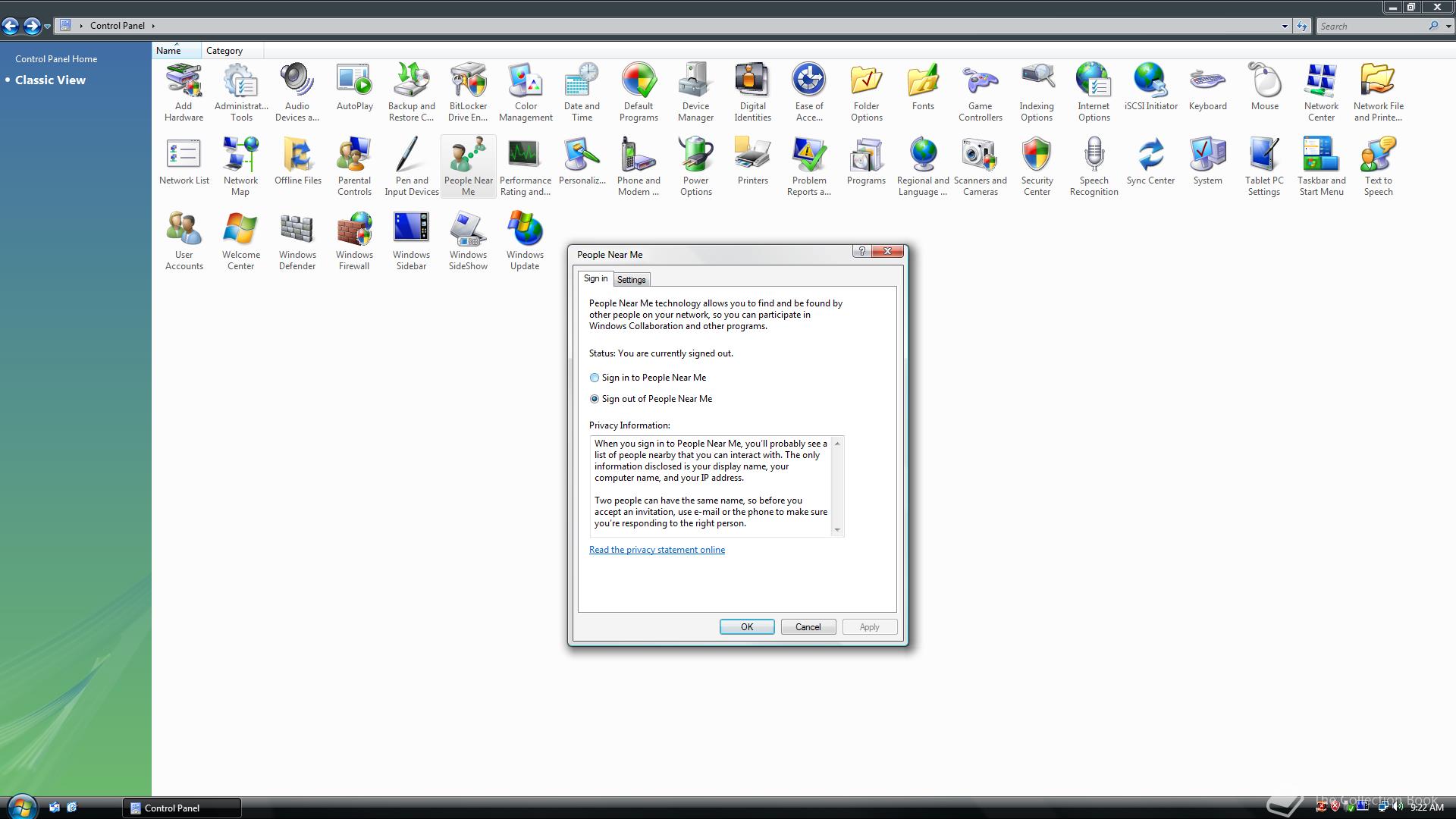Screen dimensions: 1456x819
Task: Open the Windows Start orb
Action: tap(20, 807)
